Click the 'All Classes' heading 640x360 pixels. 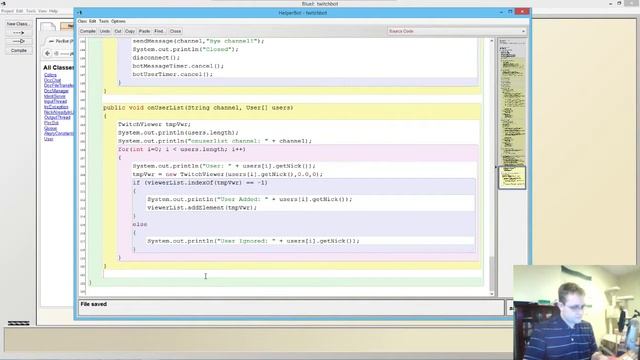(x=59, y=67)
